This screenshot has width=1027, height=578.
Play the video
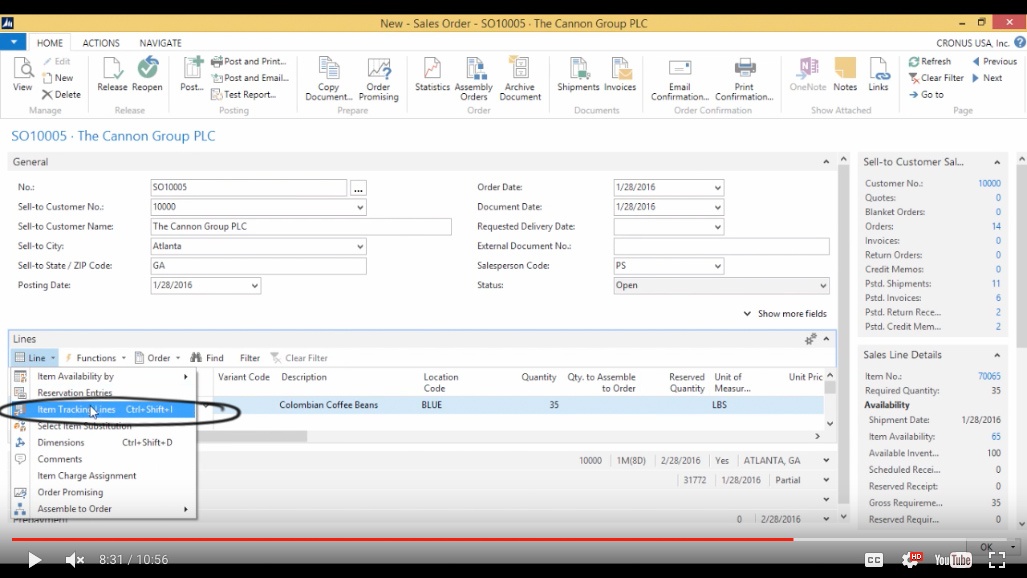coord(34,560)
